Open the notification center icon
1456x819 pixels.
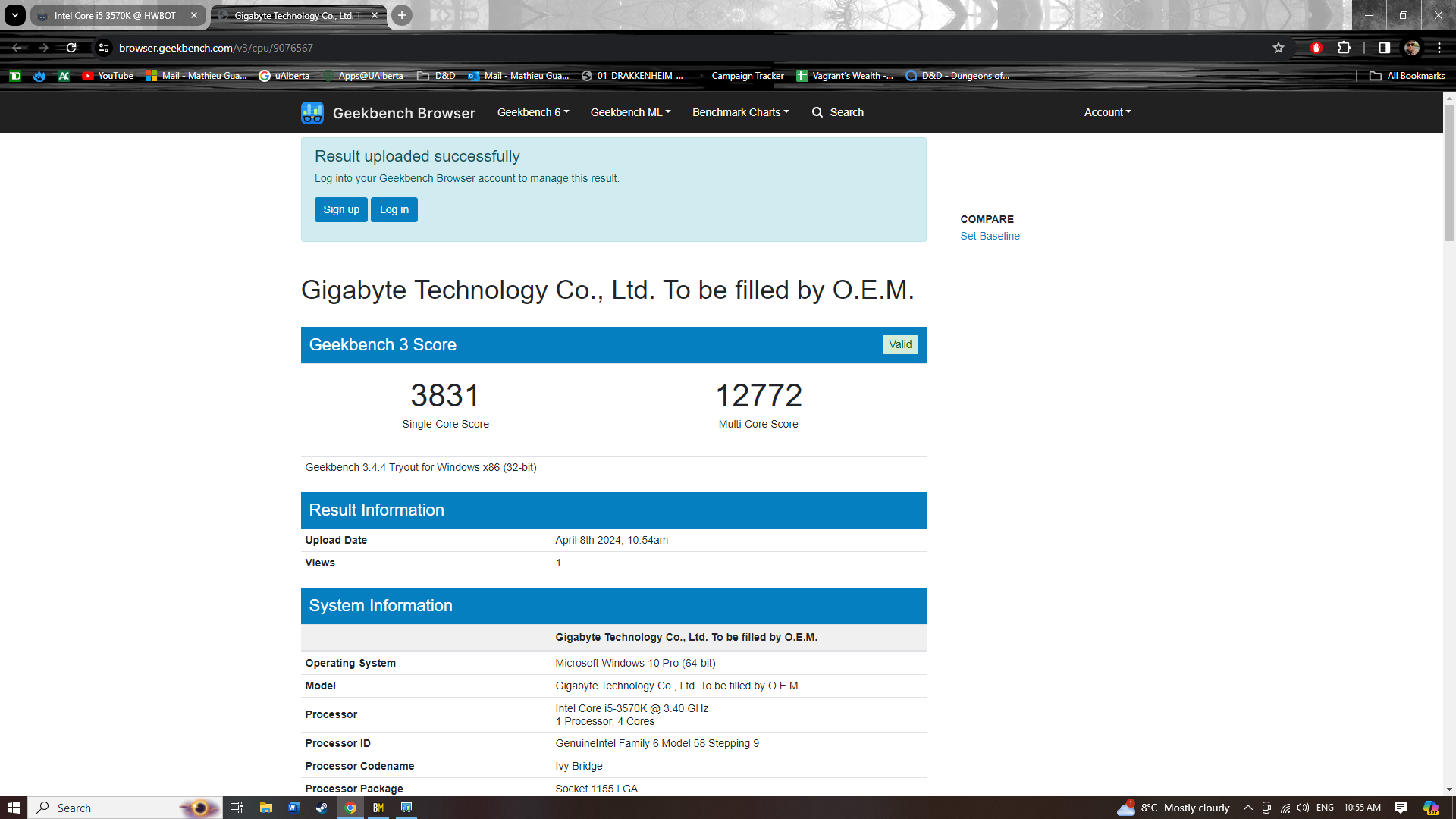point(1401,808)
